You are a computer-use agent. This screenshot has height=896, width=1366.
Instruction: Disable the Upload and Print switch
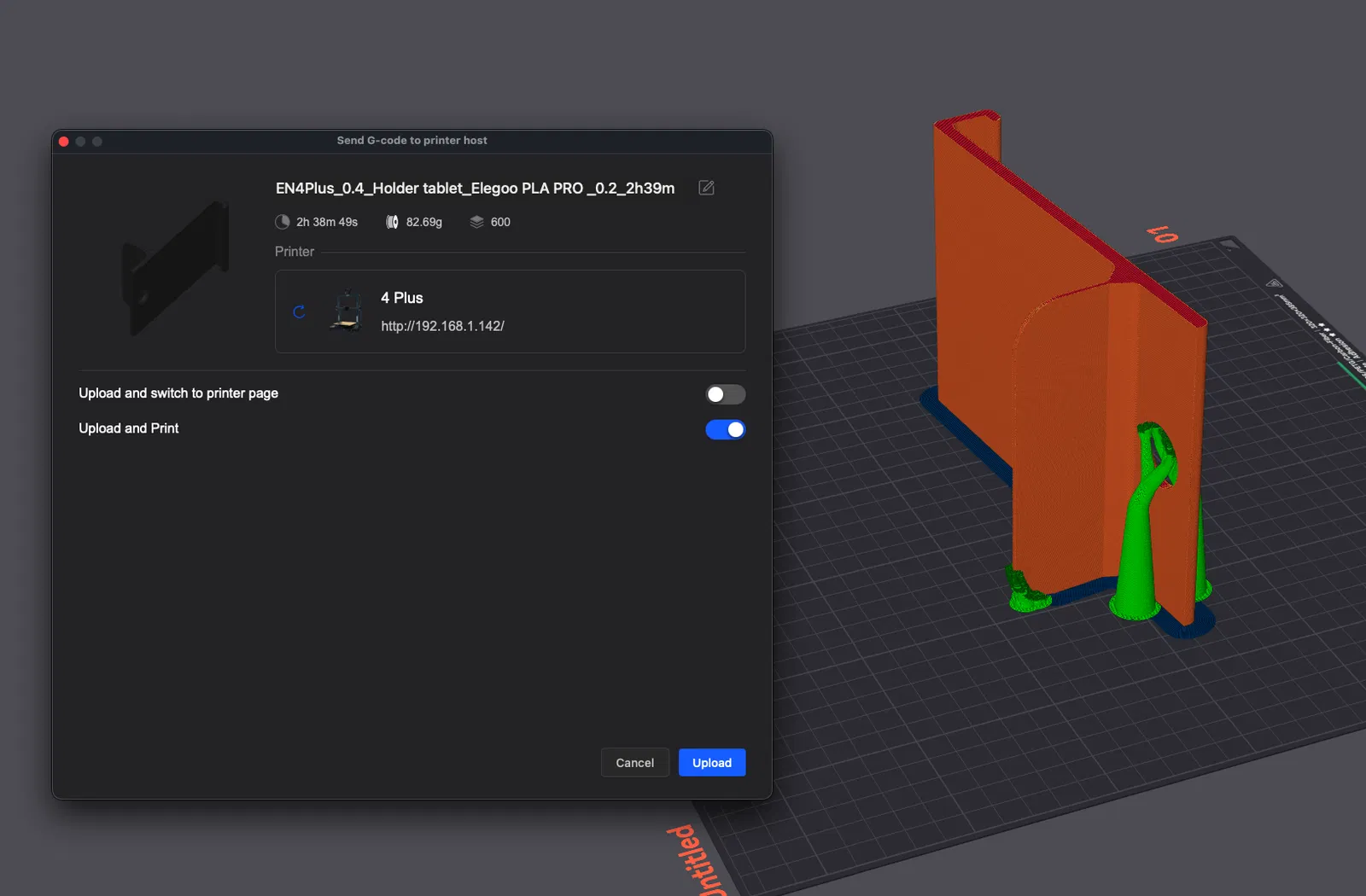point(726,429)
